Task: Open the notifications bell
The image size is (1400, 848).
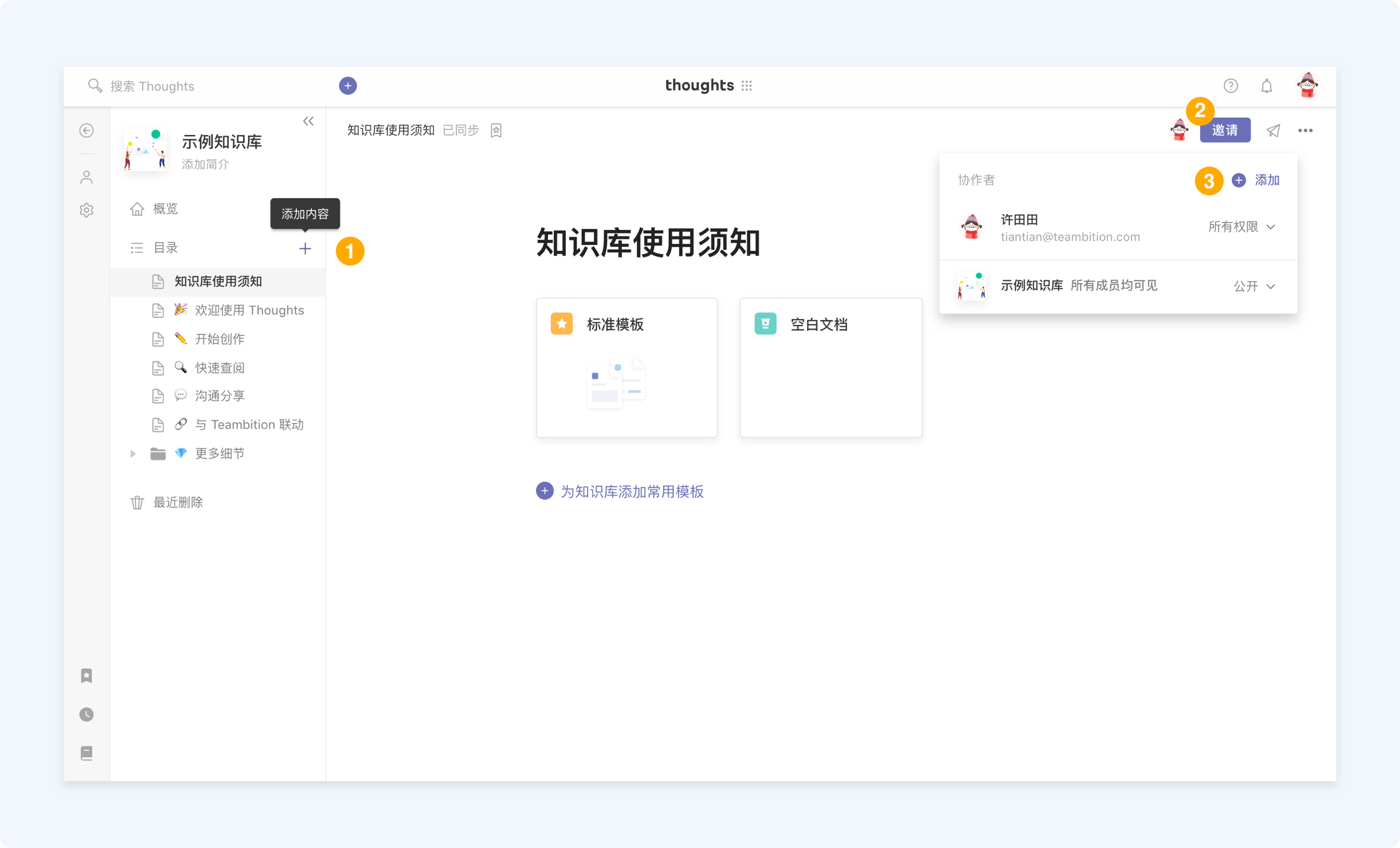Action: click(1266, 86)
